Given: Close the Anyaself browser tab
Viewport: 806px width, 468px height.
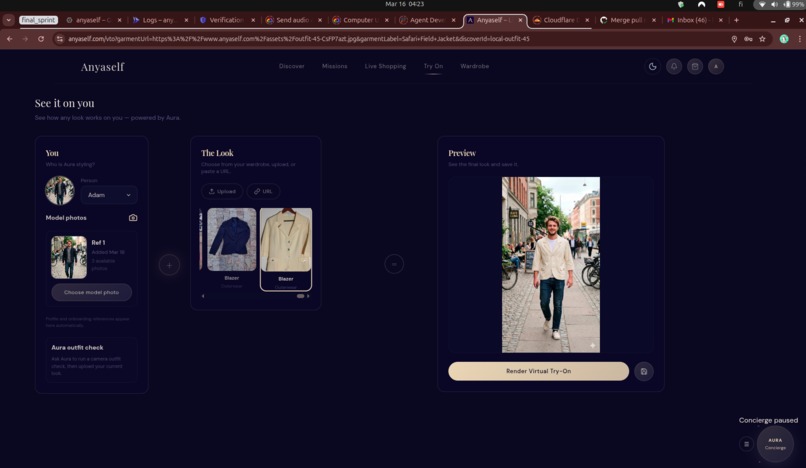Looking at the screenshot, I should [520, 20].
